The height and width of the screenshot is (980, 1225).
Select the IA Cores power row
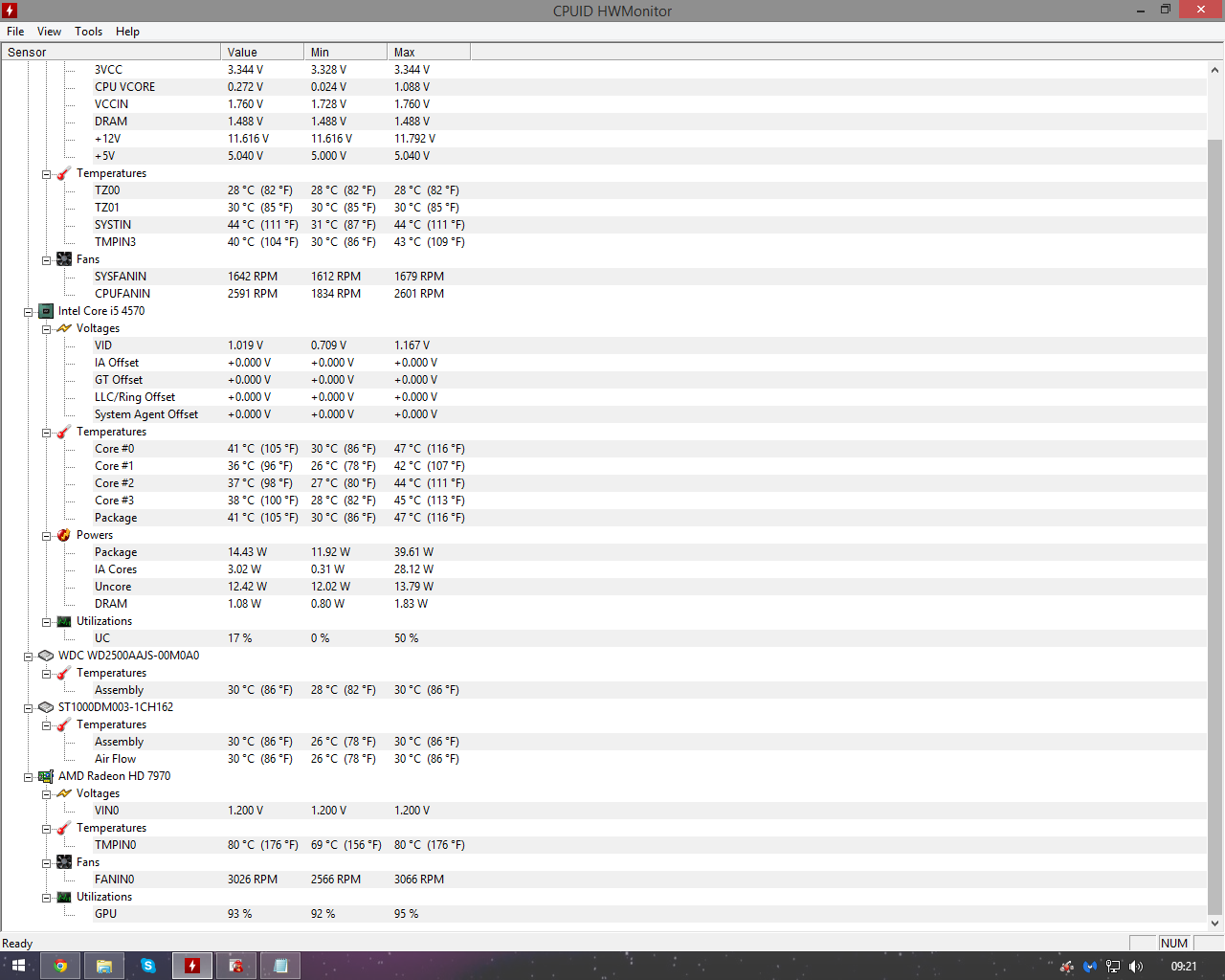coord(604,569)
